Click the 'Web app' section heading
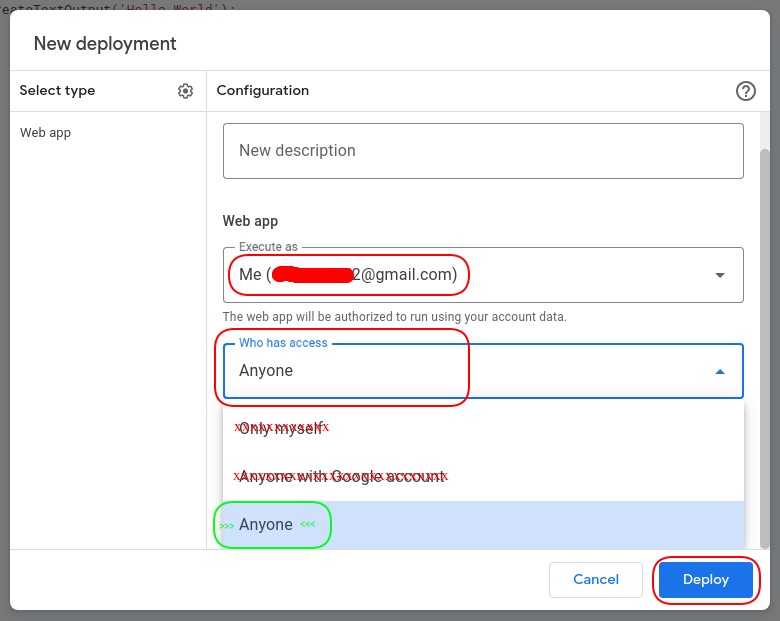Viewport: 780px width, 621px height. [x=250, y=221]
